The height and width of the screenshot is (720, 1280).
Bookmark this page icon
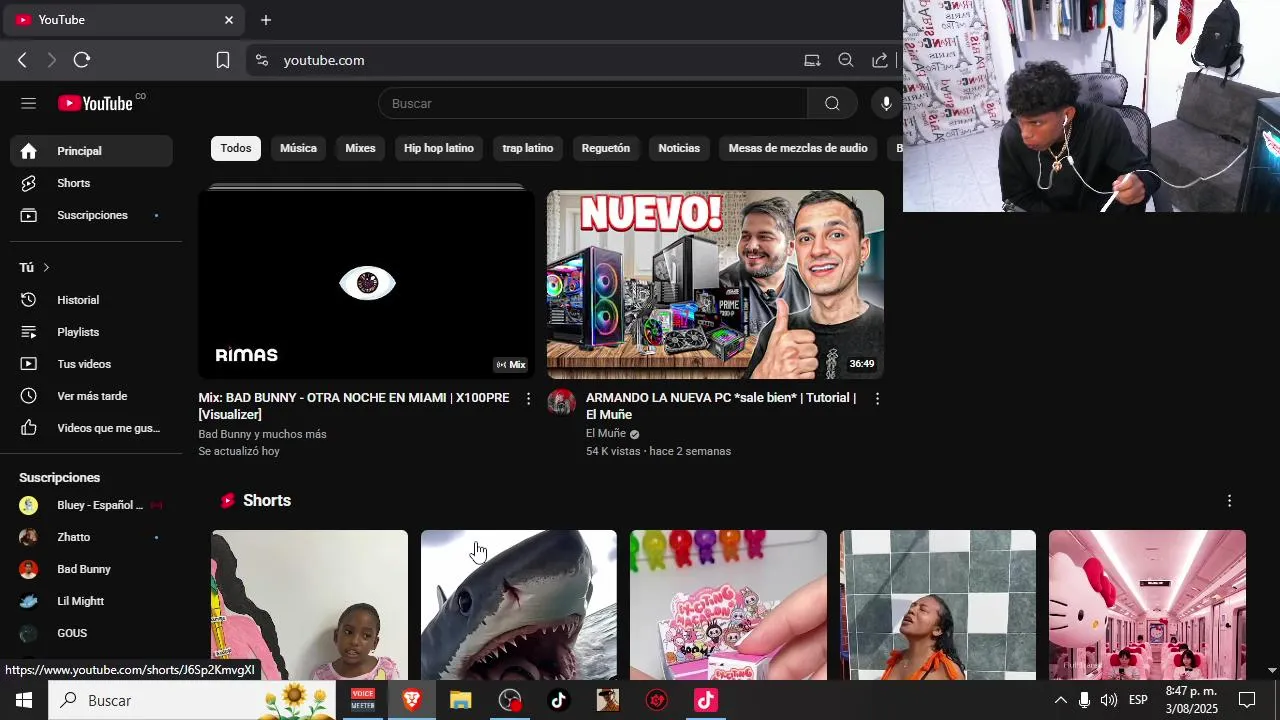(x=223, y=60)
